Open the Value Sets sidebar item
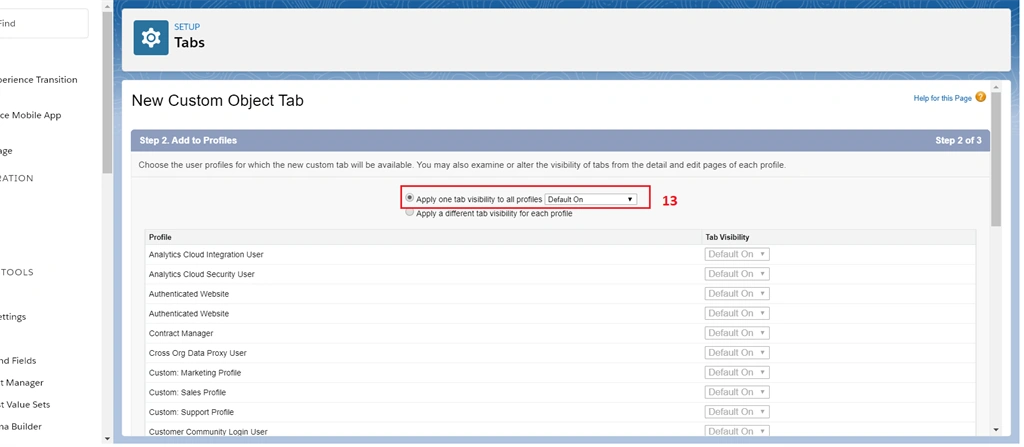 tap(25, 405)
